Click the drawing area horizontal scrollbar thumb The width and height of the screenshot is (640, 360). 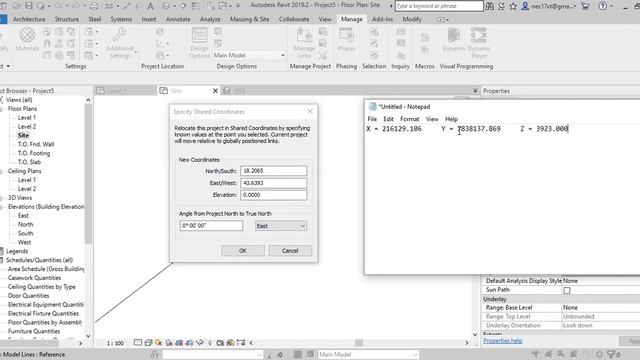[359, 343]
